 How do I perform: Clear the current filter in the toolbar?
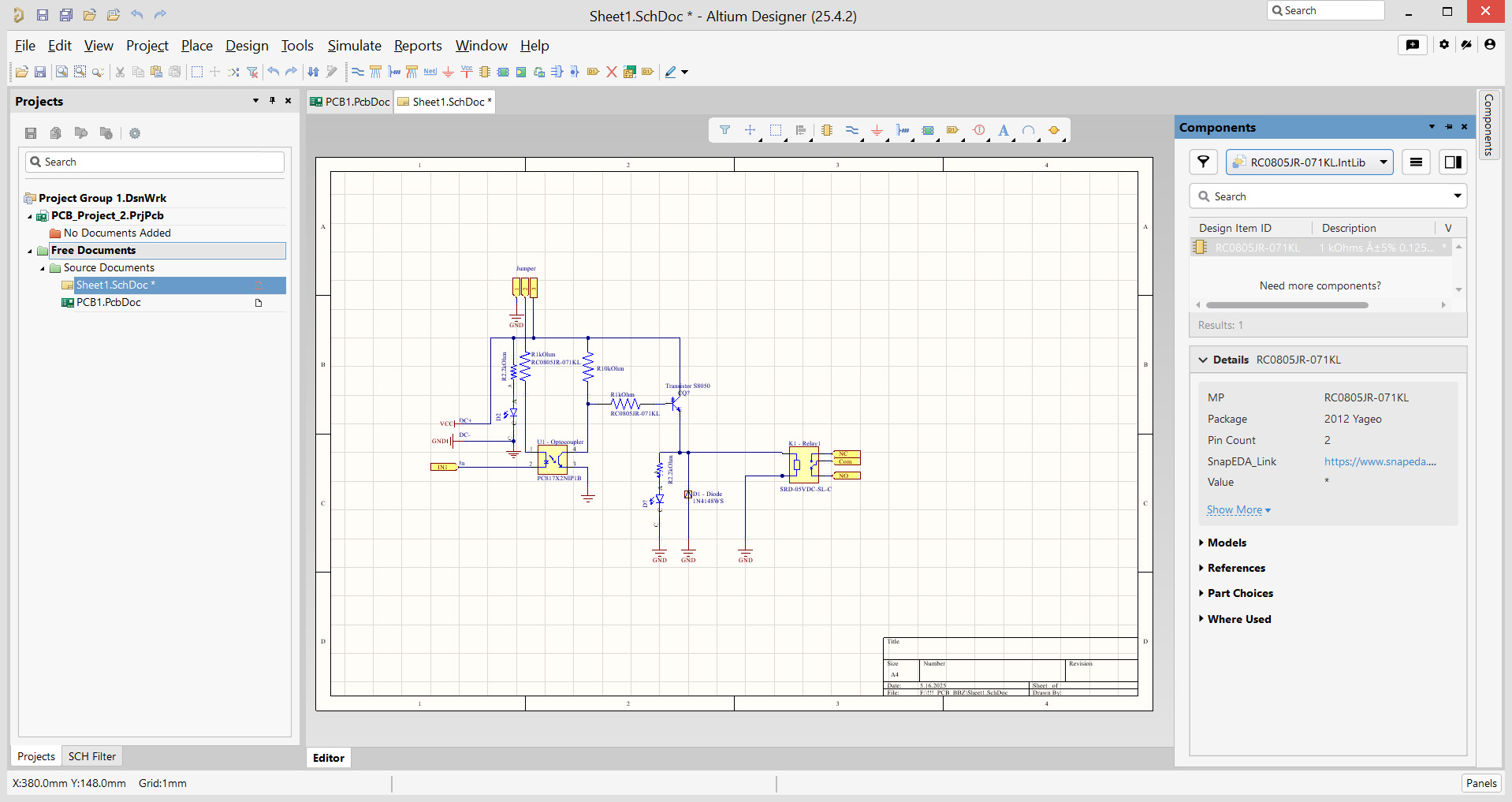(x=252, y=72)
